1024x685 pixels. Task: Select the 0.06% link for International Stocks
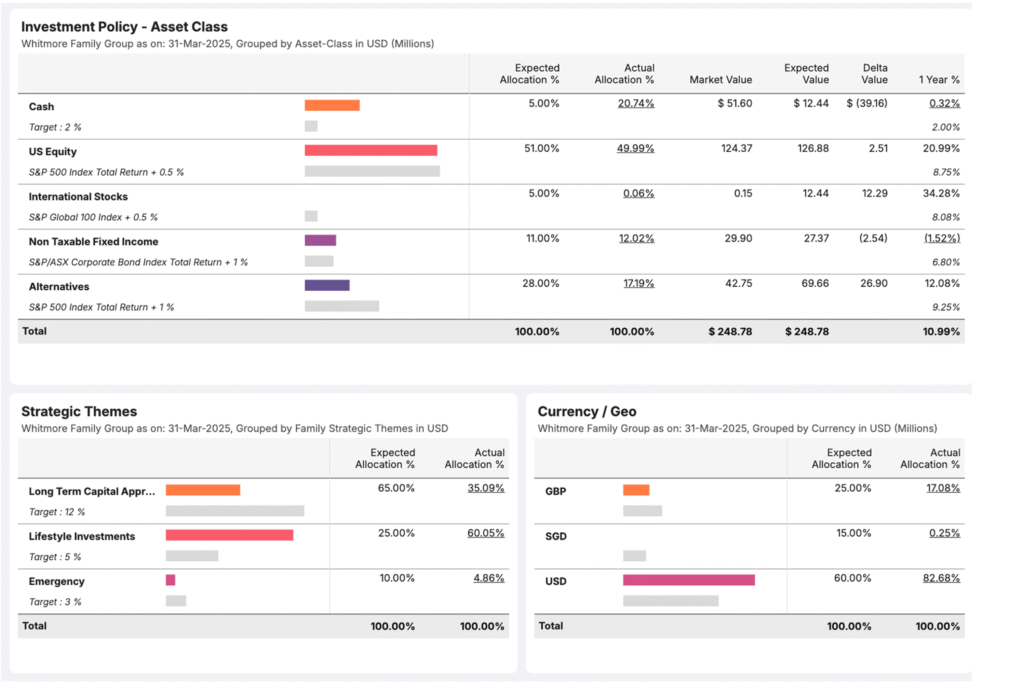point(638,193)
